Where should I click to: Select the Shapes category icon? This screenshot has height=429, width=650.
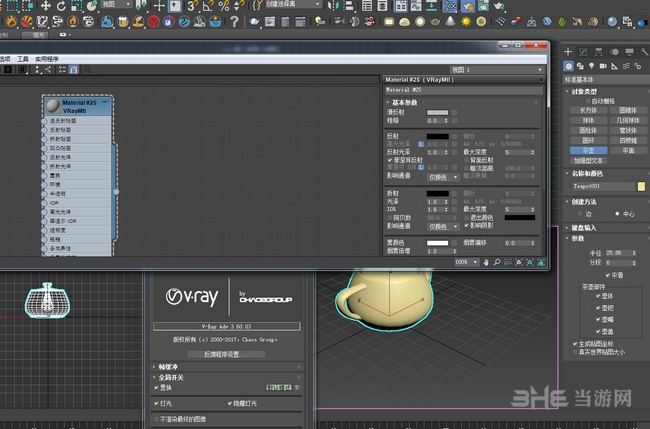pos(580,66)
